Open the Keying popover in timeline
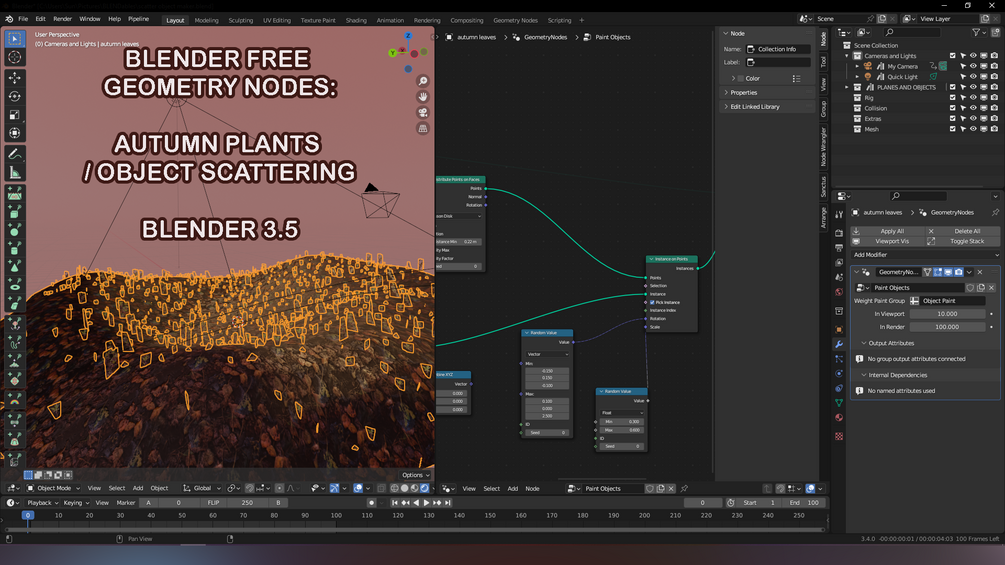 click(76, 504)
